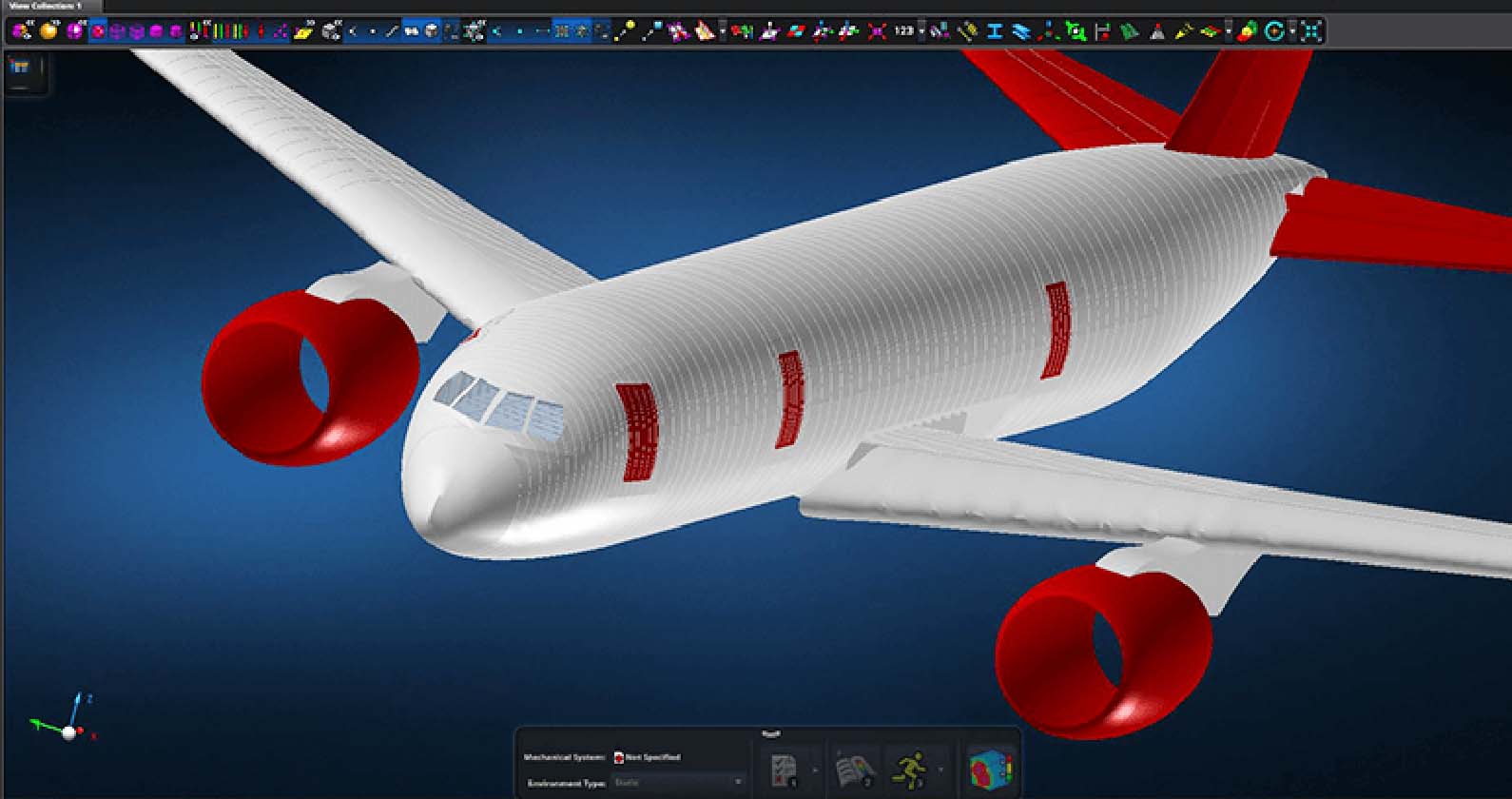
Task: Select the cyan horizontal line segment icon
Action: [543, 31]
